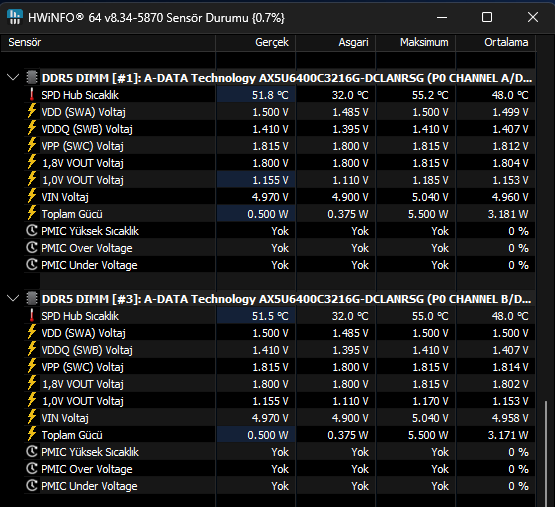Select DIMM #1 SPD Hub Sıcaklık row label
555x507 pixels.
(80, 95)
